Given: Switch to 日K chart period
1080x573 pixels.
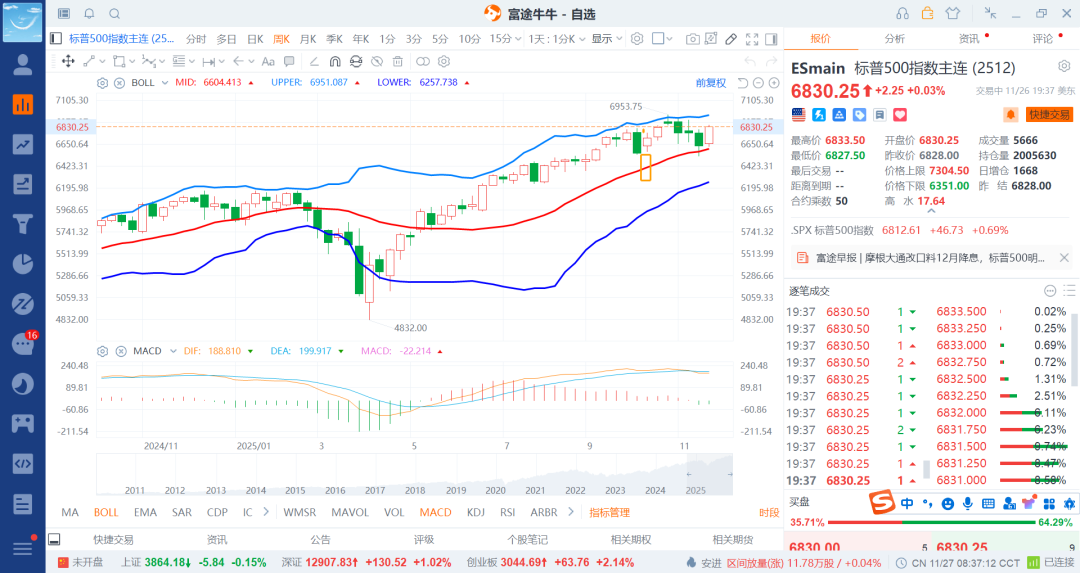Looking at the screenshot, I should (255, 39).
